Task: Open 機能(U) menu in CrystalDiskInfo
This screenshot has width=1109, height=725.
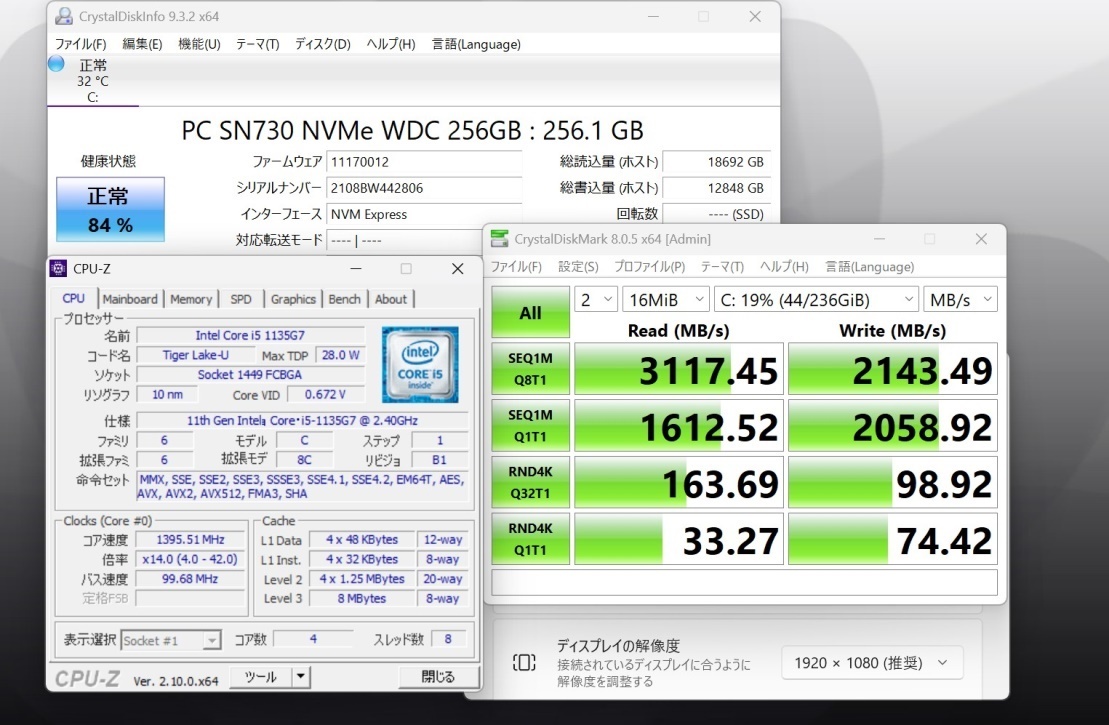Action: click(x=199, y=44)
